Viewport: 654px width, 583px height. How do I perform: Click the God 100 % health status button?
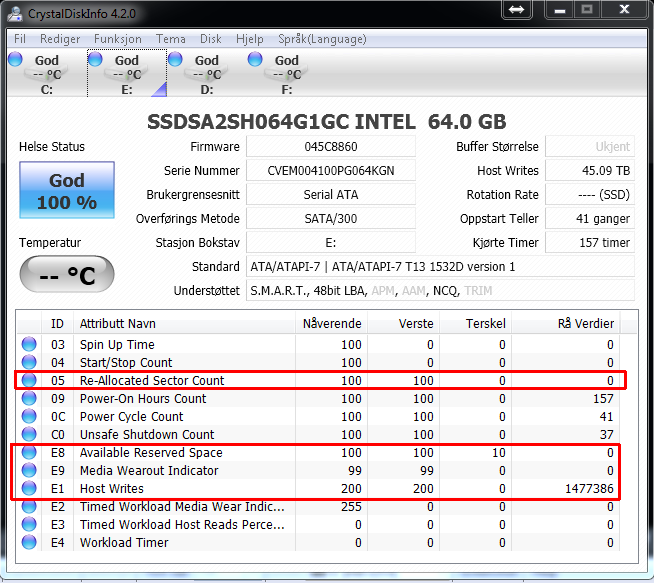tap(67, 190)
